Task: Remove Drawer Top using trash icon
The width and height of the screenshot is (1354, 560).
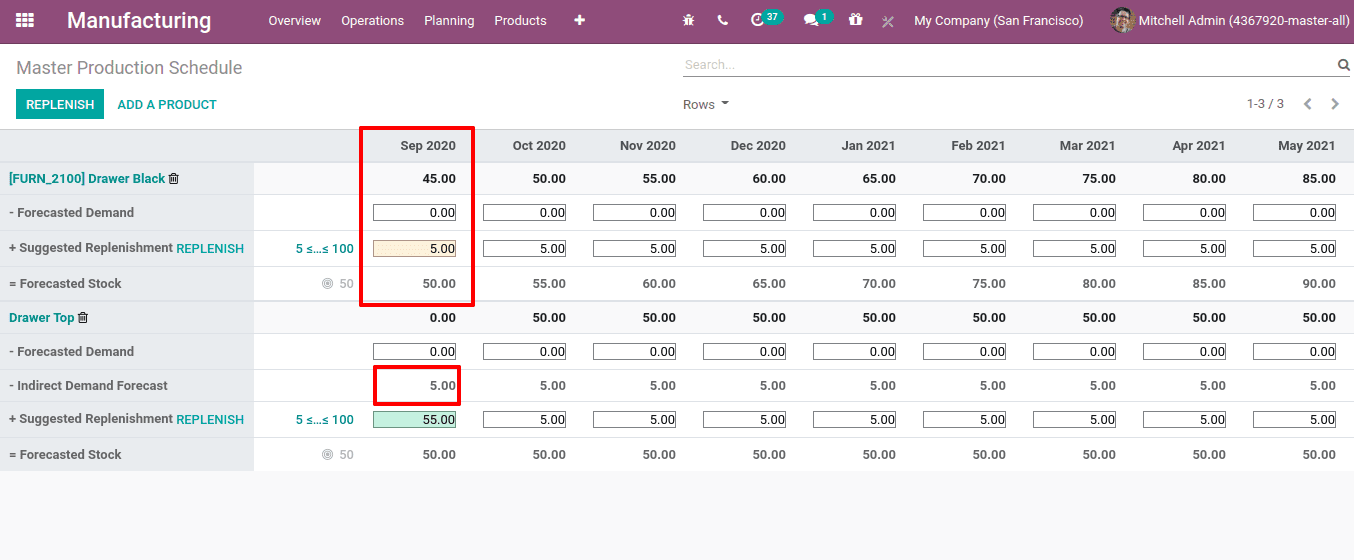Action: (x=83, y=318)
